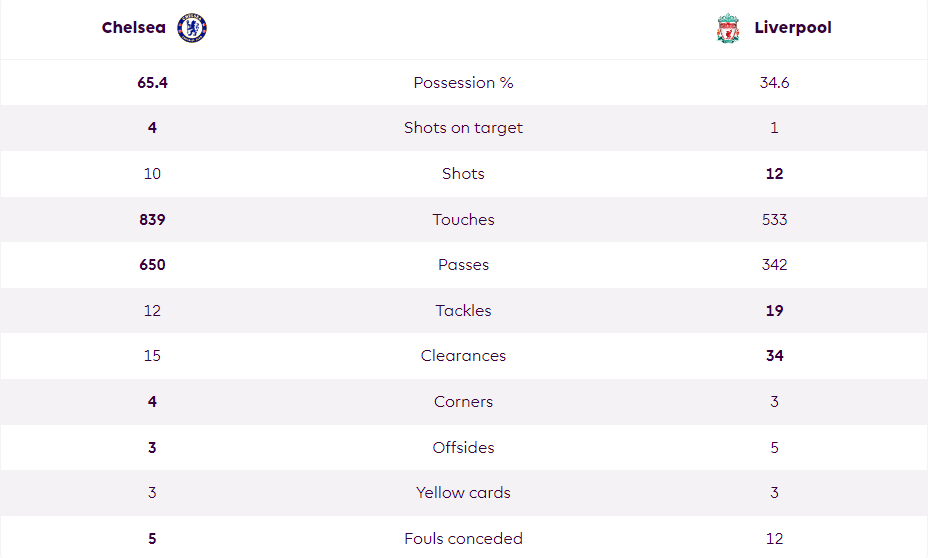Click the Offsides stat label

[x=463, y=448]
